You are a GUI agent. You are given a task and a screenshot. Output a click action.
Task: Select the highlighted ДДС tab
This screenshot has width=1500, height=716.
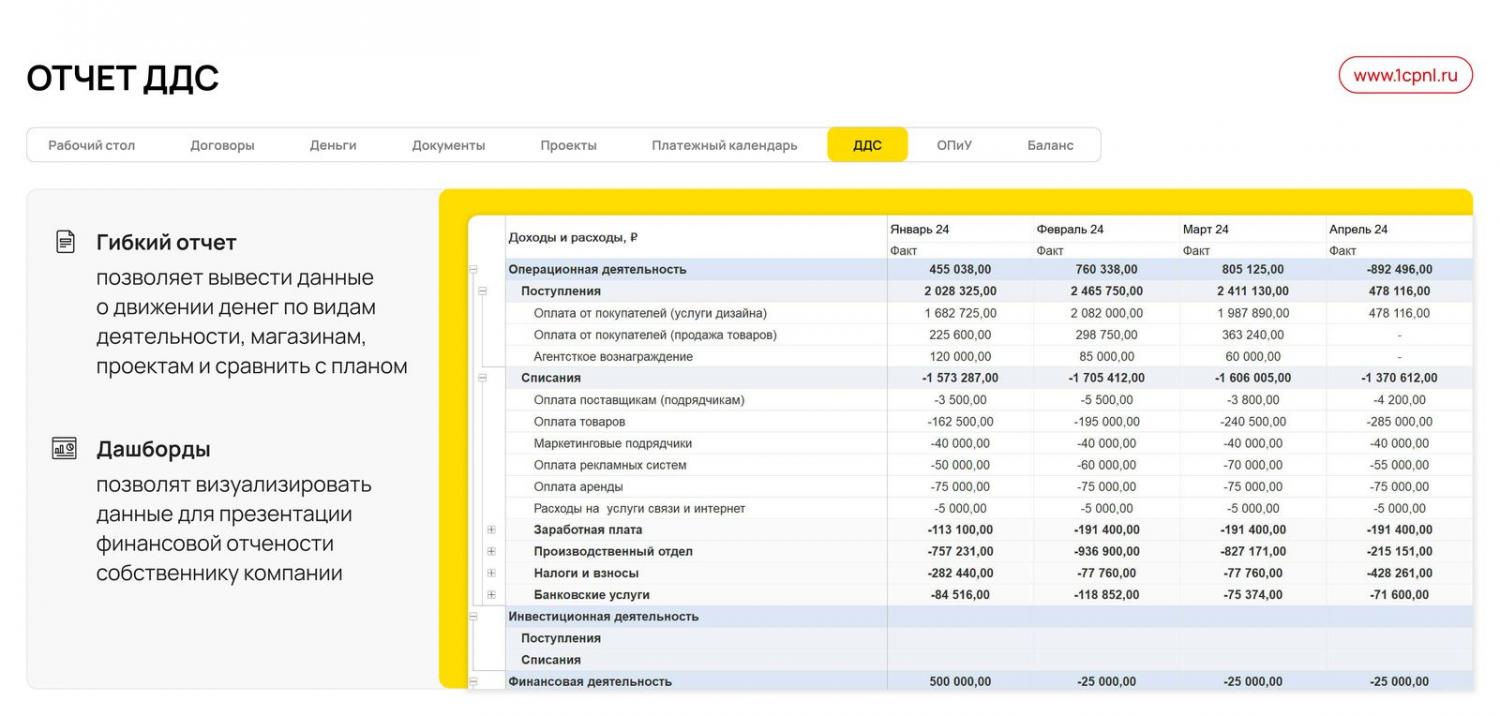point(867,145)
